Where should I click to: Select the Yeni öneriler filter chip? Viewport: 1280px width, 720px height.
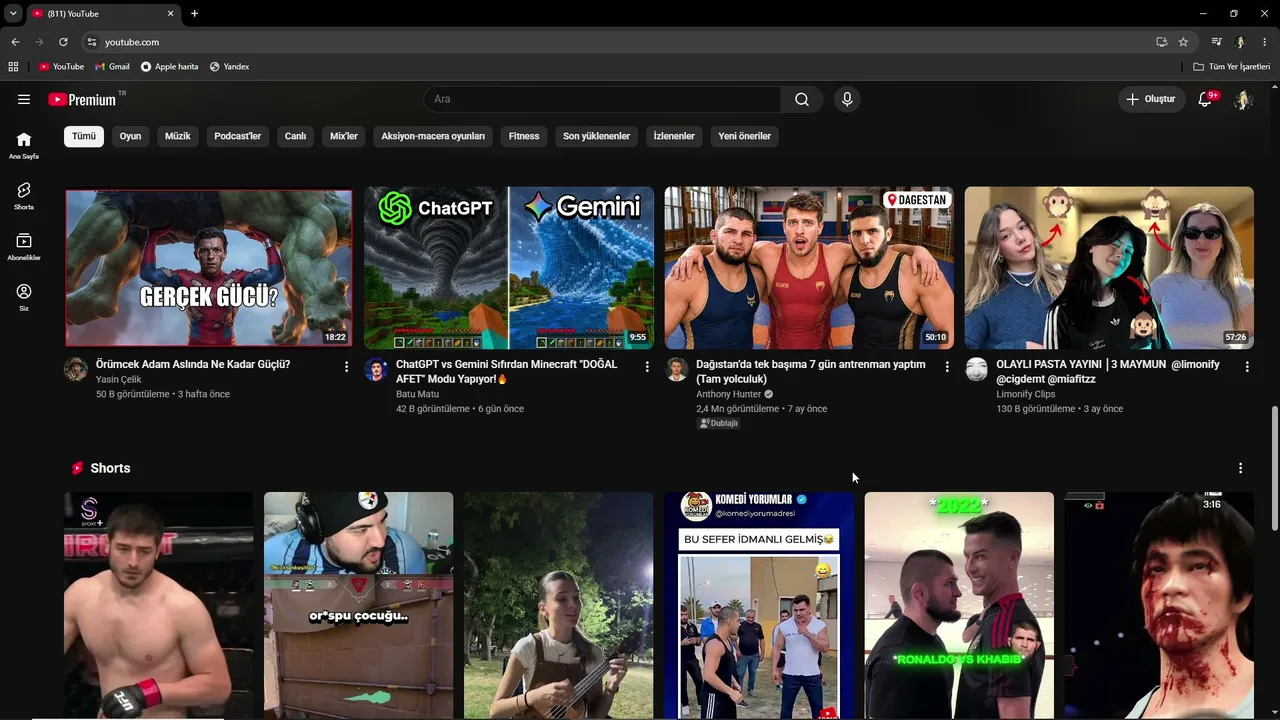[x=744, y=136]
